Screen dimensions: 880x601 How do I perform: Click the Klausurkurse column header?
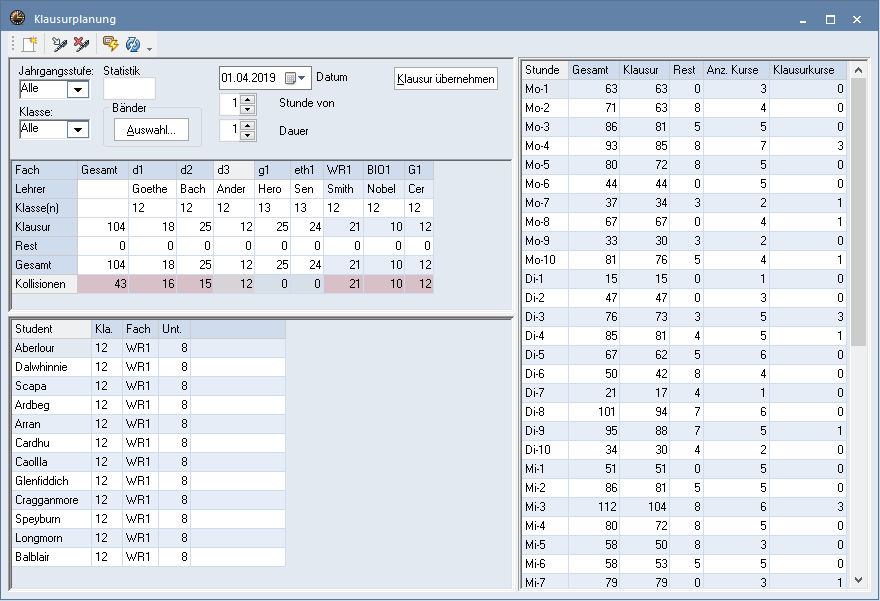coord(808,70)
